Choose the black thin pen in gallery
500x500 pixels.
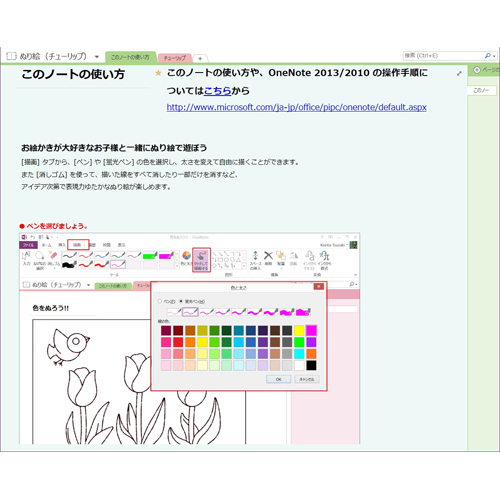70,256
